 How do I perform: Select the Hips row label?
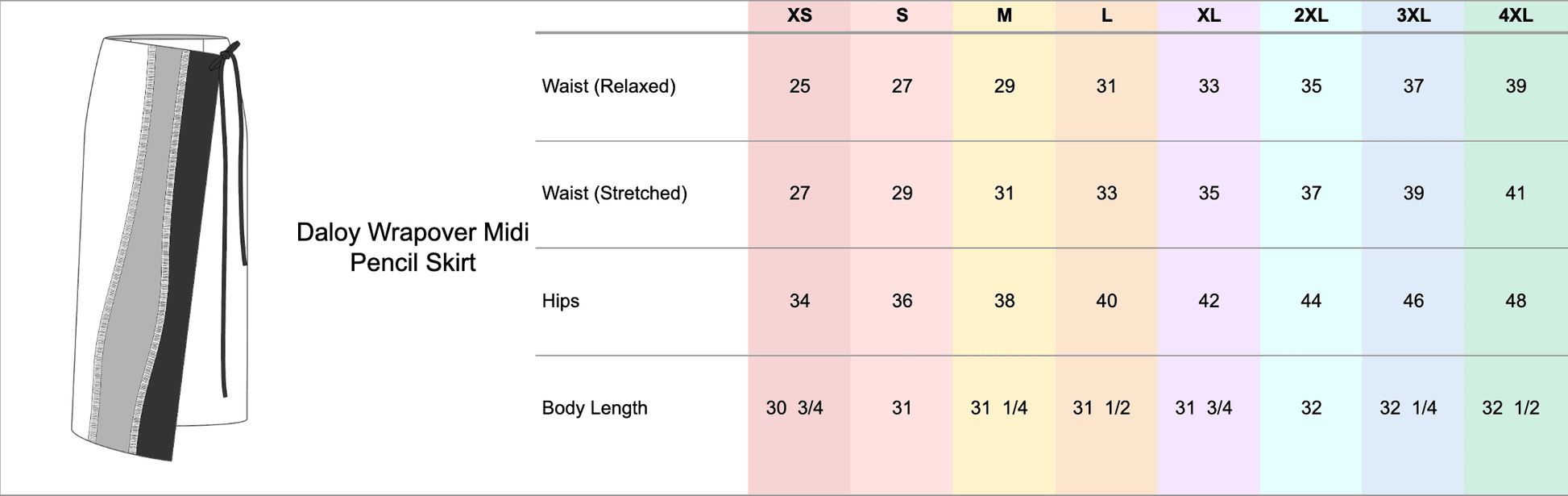coord(561,301)
